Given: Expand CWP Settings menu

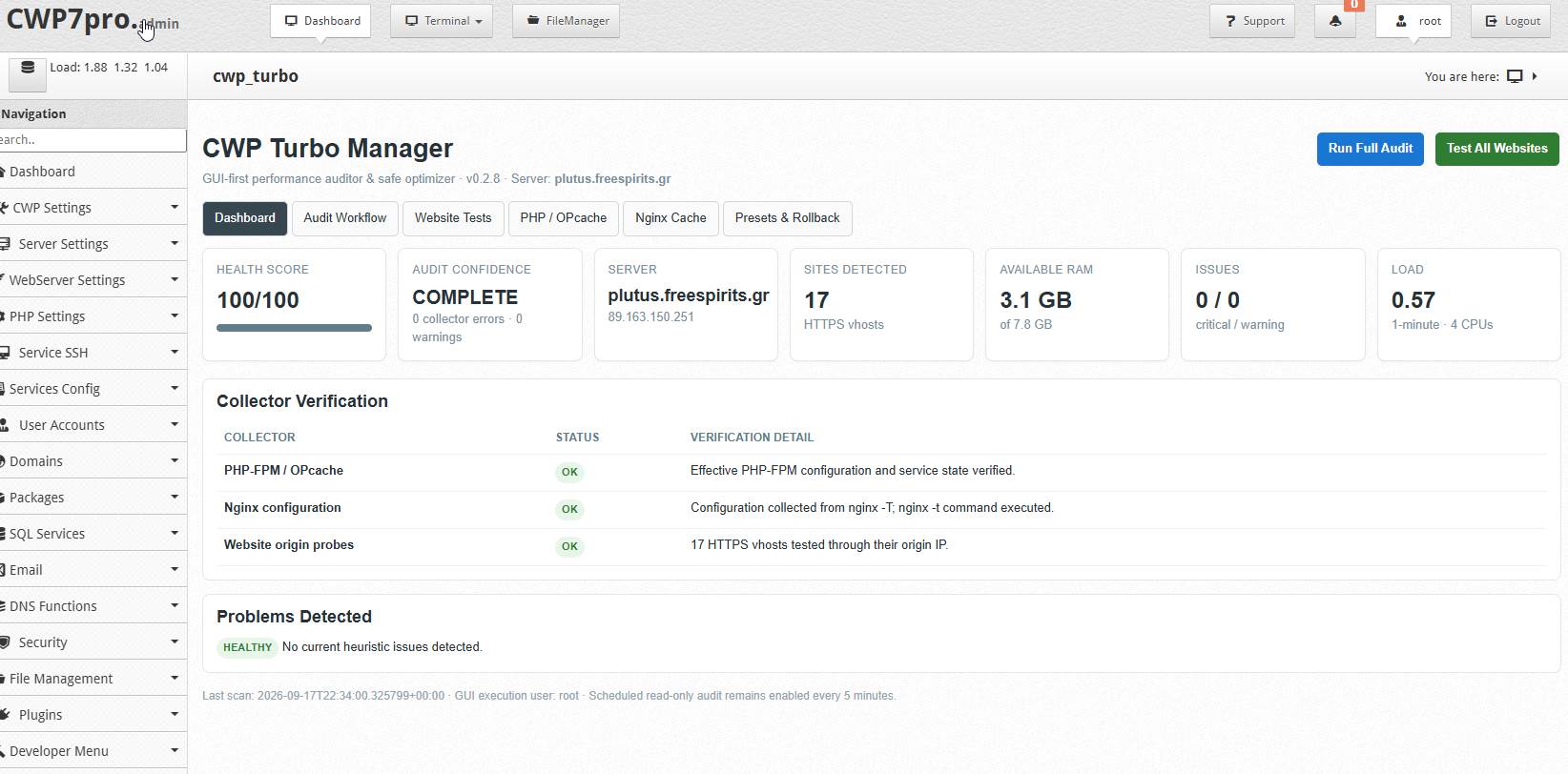Looking at the screenshot, I should pos(93,208).
